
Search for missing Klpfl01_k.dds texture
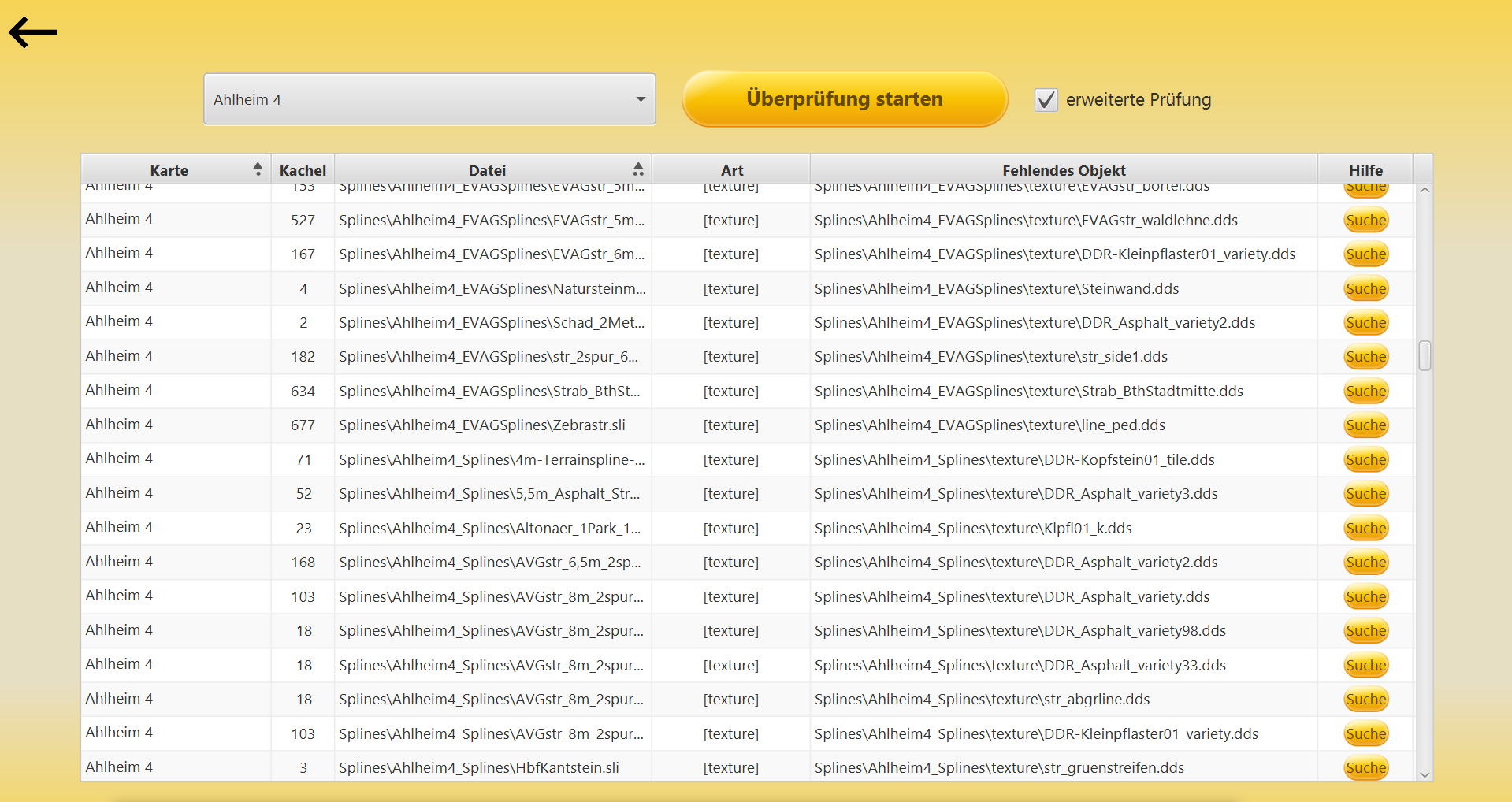(1365, 529)
